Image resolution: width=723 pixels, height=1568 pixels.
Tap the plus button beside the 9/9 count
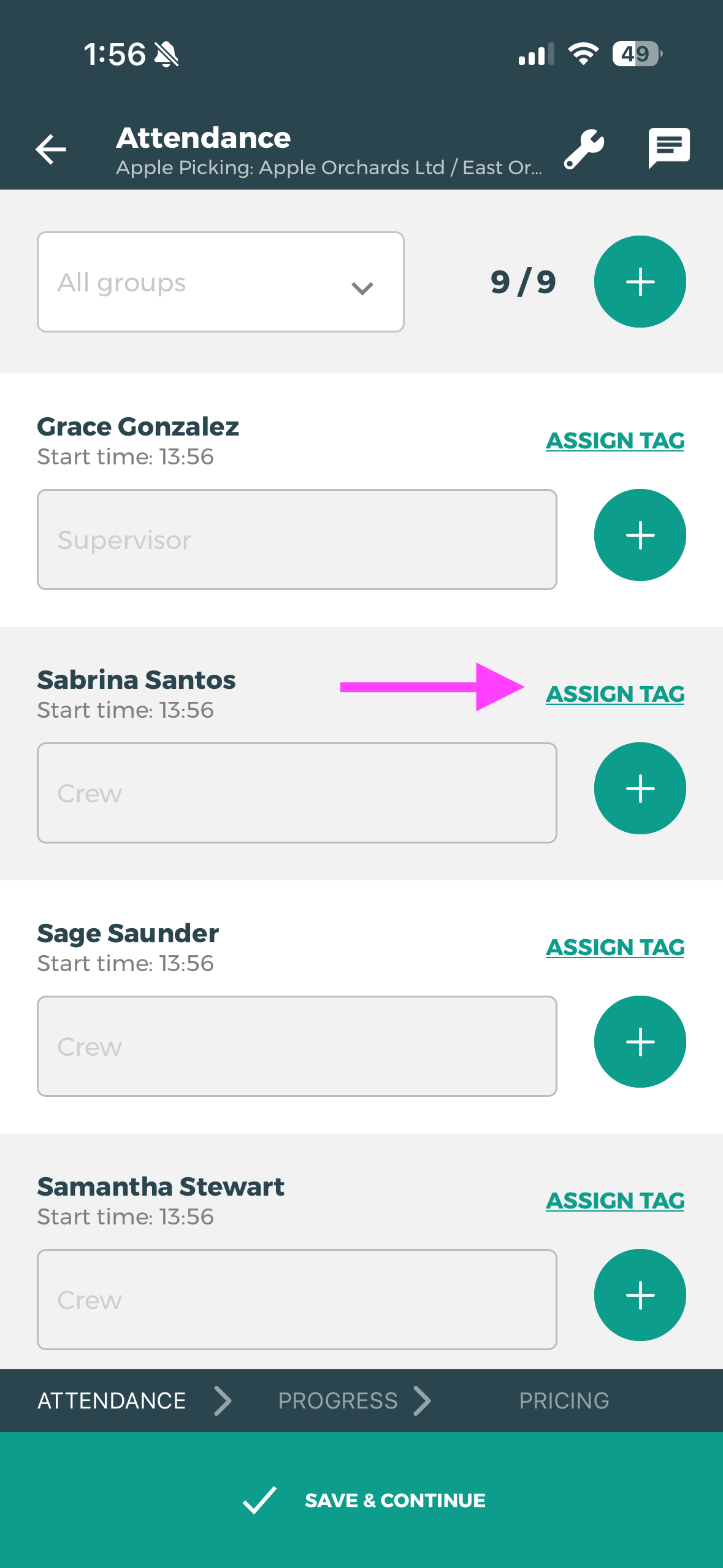tap(640, 282)
